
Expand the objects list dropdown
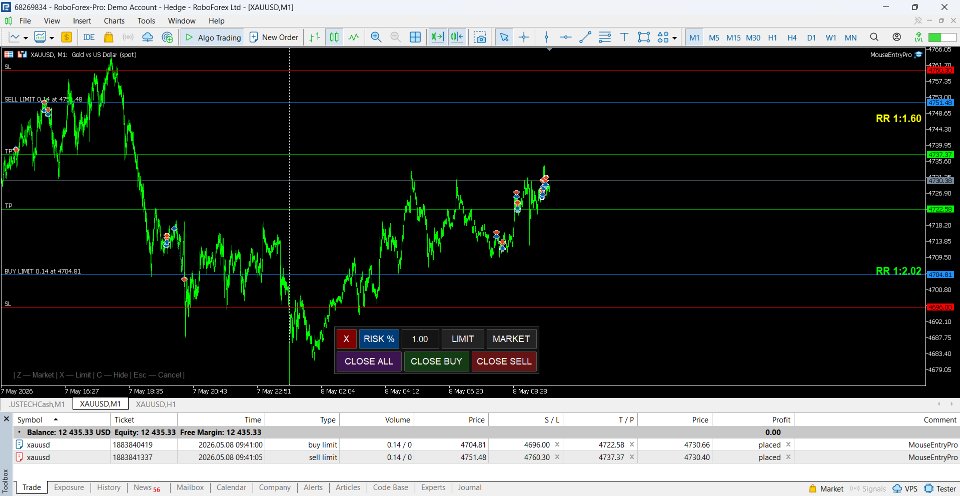click(675, 37)
